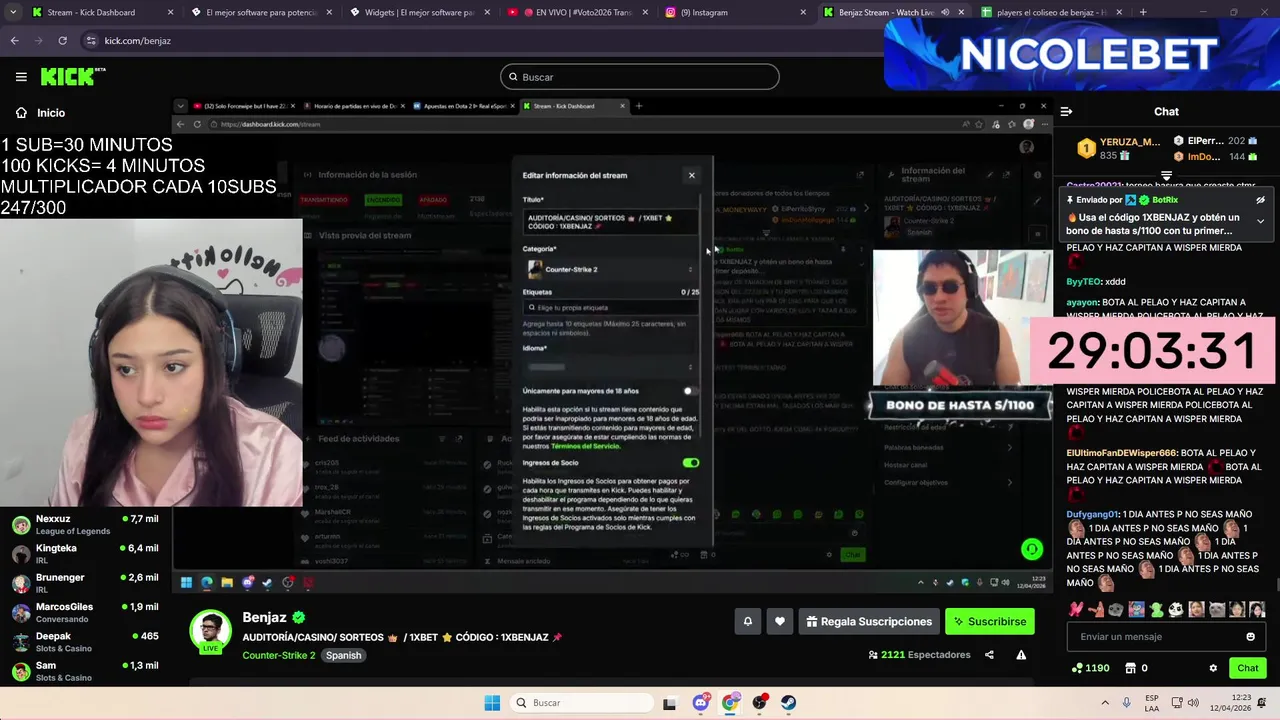Share the stream via share icon
The image size is (1280, 720).
tap(989, 655)
